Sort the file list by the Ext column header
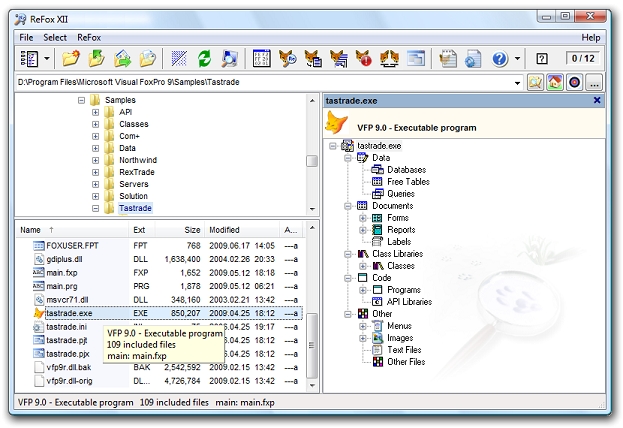This screenshot has height=428, width=623. point(142,230)
